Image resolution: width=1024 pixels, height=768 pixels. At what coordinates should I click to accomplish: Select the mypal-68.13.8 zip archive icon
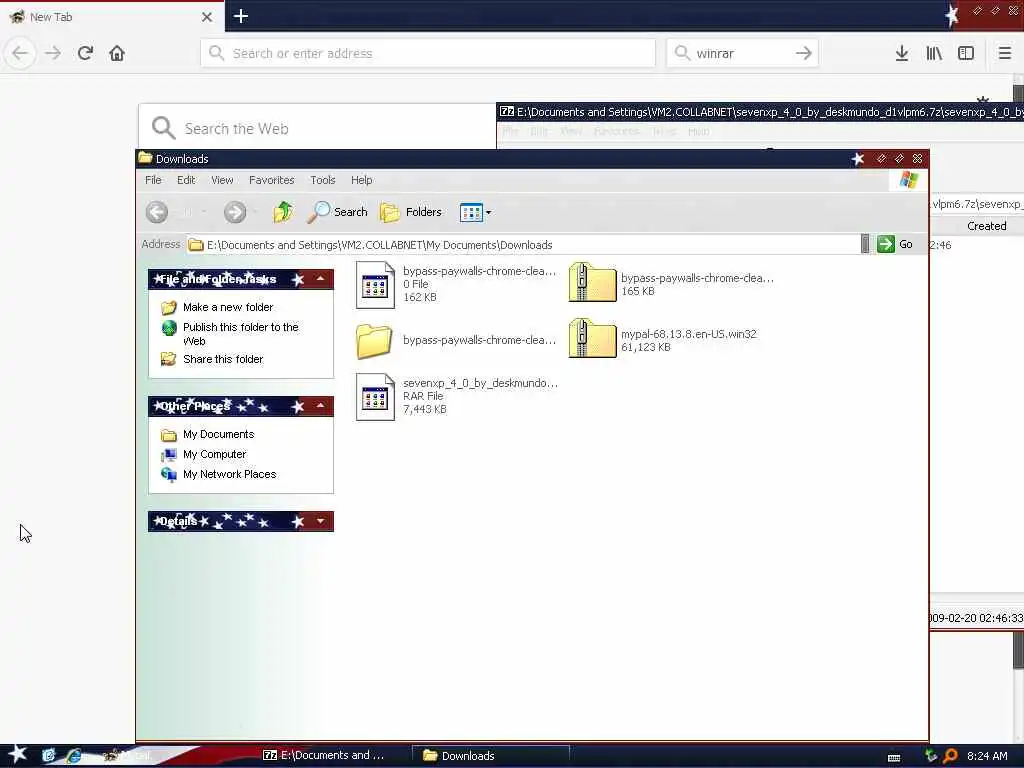click(x=592, y=338)
